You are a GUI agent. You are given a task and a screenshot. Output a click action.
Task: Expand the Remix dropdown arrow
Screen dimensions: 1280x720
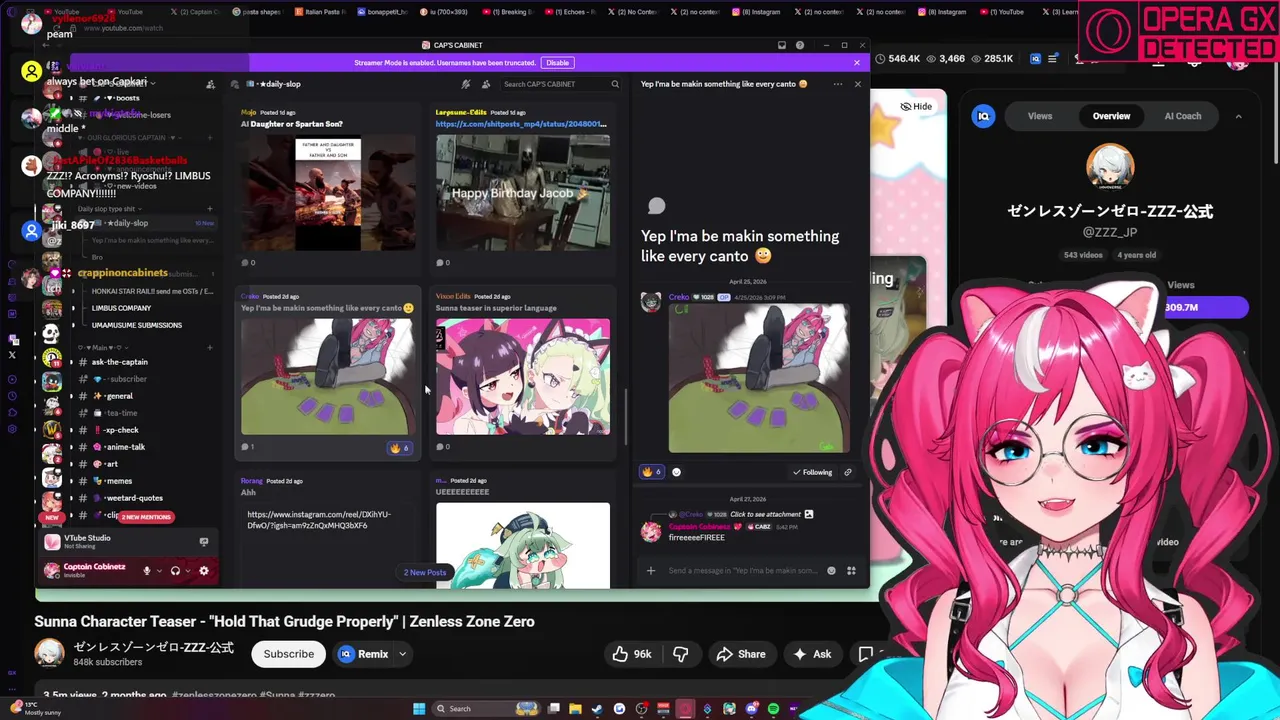[402, 654]
